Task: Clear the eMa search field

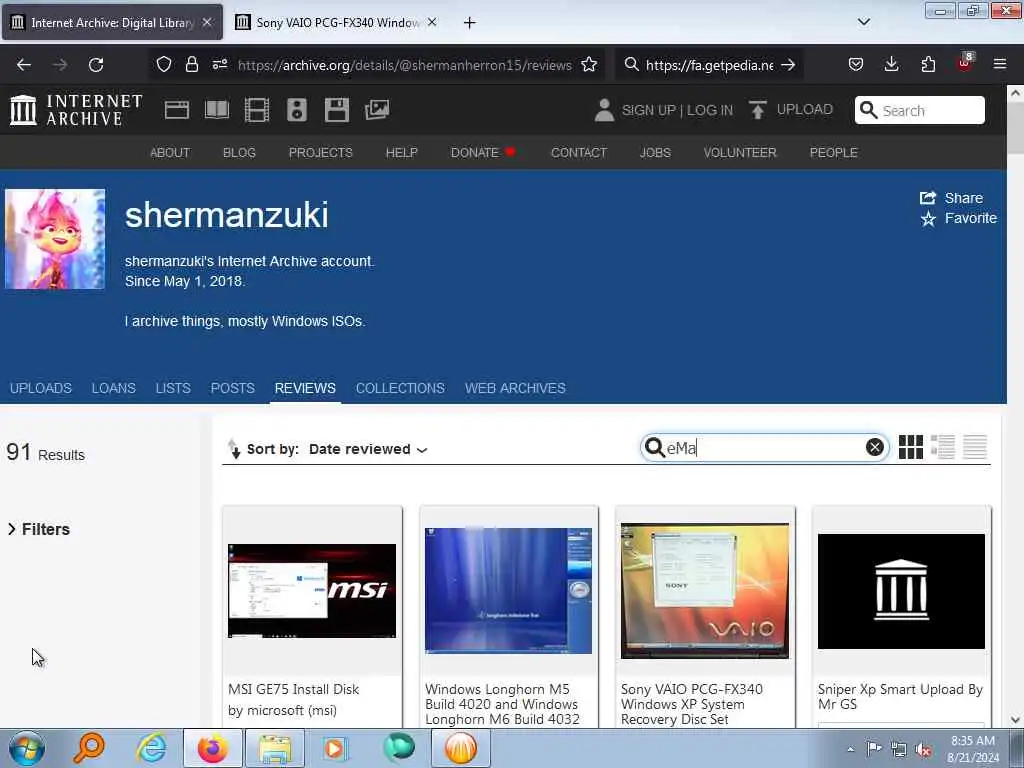Action: (874, 447)
